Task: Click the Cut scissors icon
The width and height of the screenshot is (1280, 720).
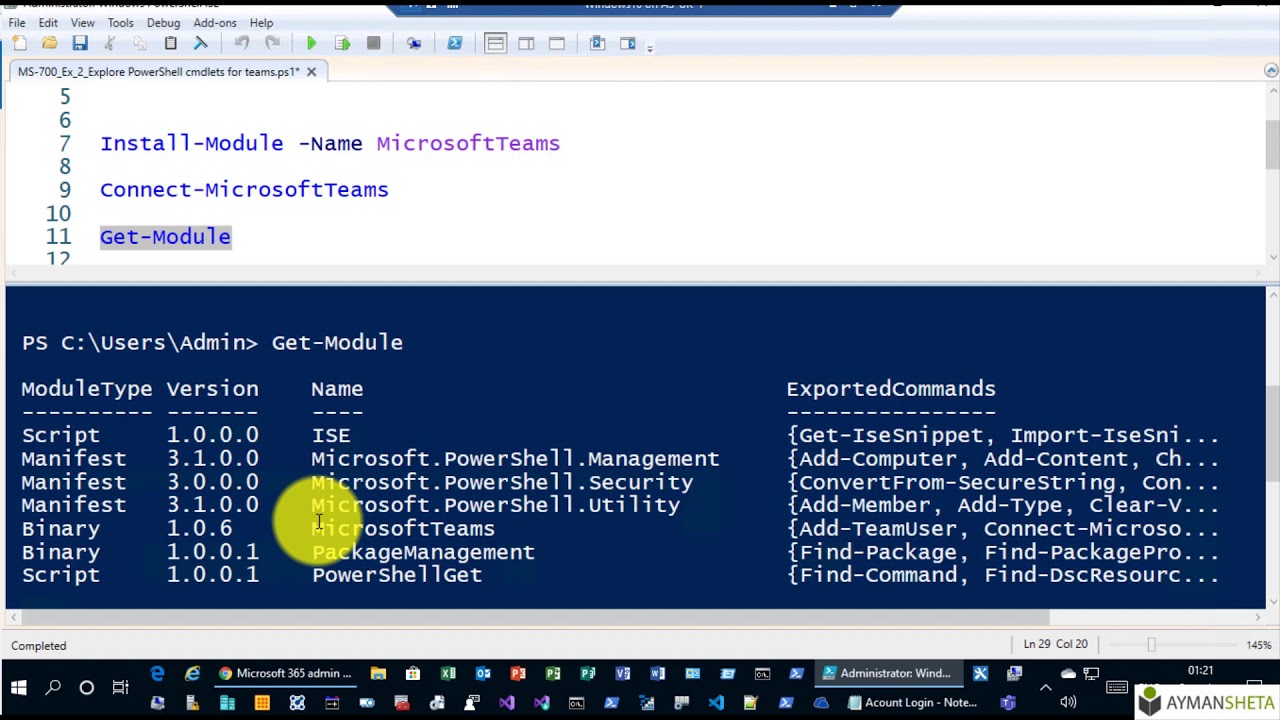Action: (x=110, y=43)
